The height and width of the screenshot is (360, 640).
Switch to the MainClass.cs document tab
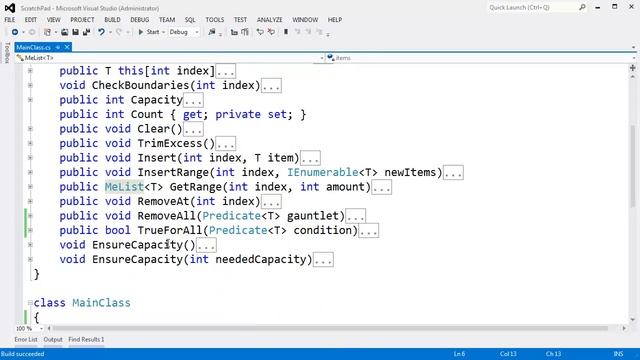34,47
